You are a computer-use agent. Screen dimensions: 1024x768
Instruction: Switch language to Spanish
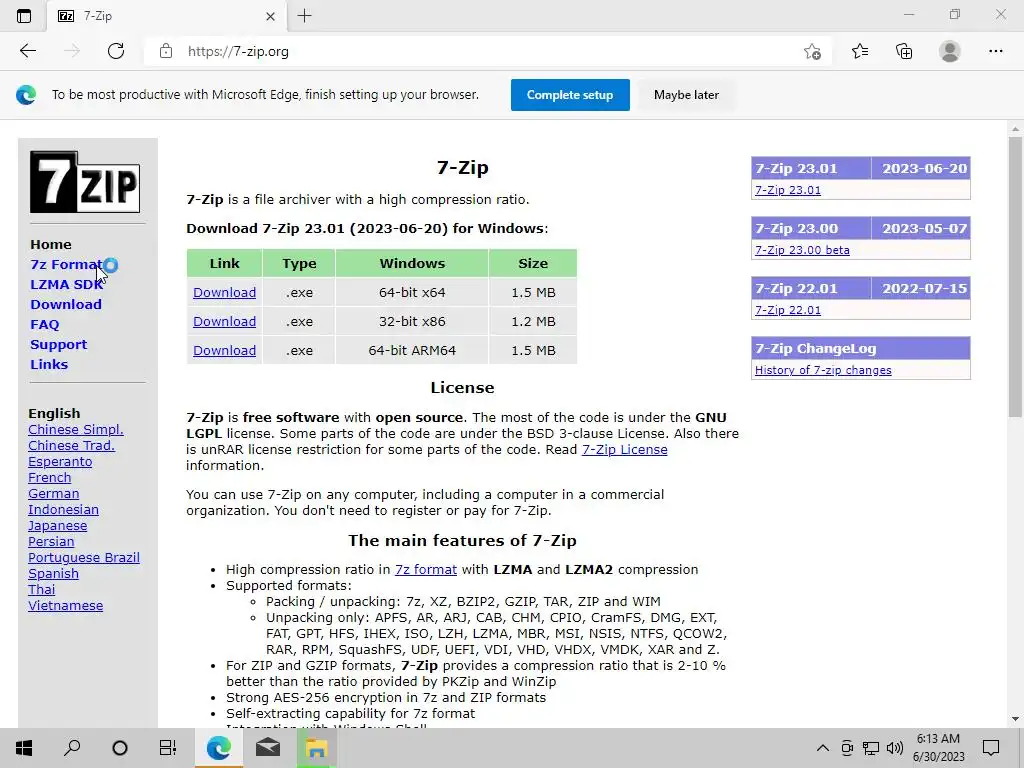[x=53, y=573]
